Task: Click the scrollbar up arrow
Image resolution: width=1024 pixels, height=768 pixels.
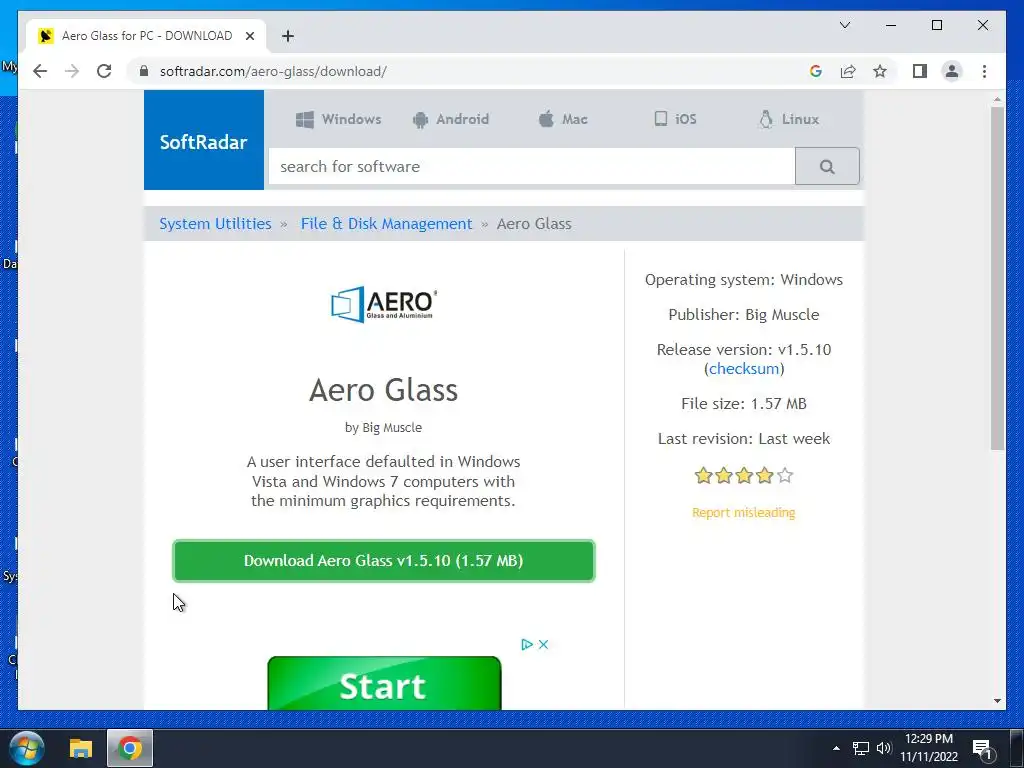Action: coord(997,99)
